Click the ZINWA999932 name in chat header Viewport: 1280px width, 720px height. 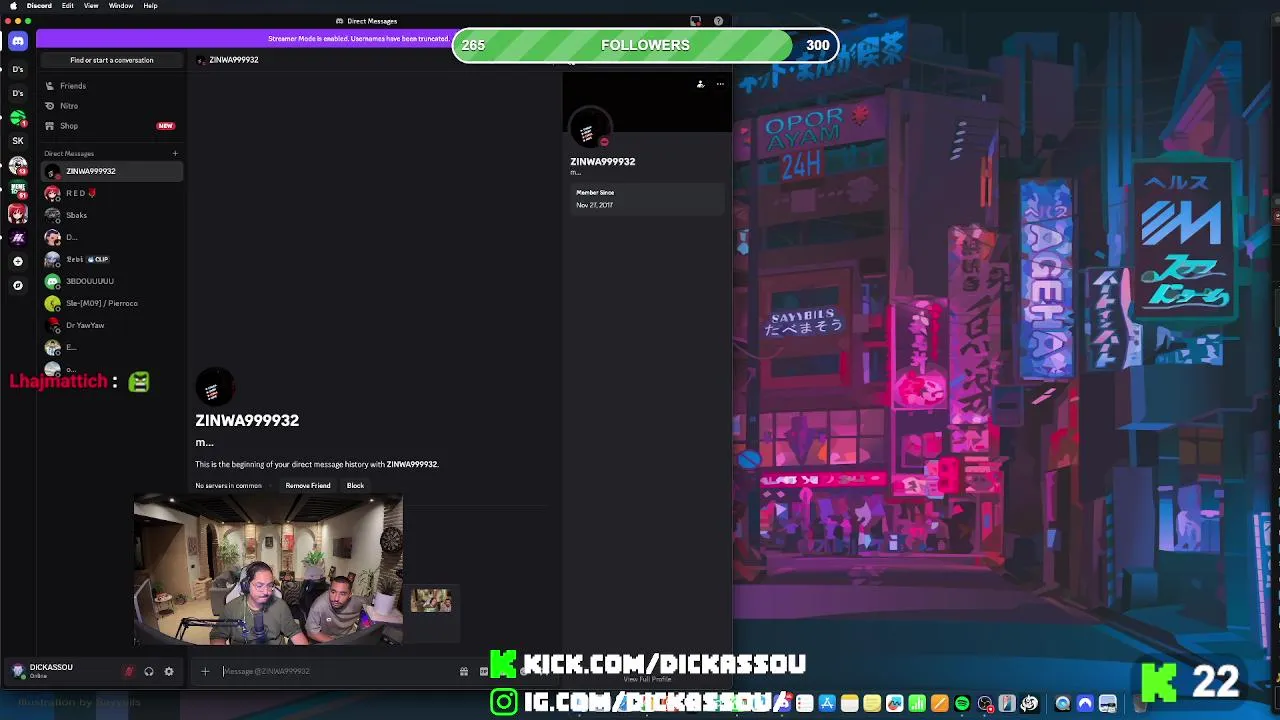point(234,60)
